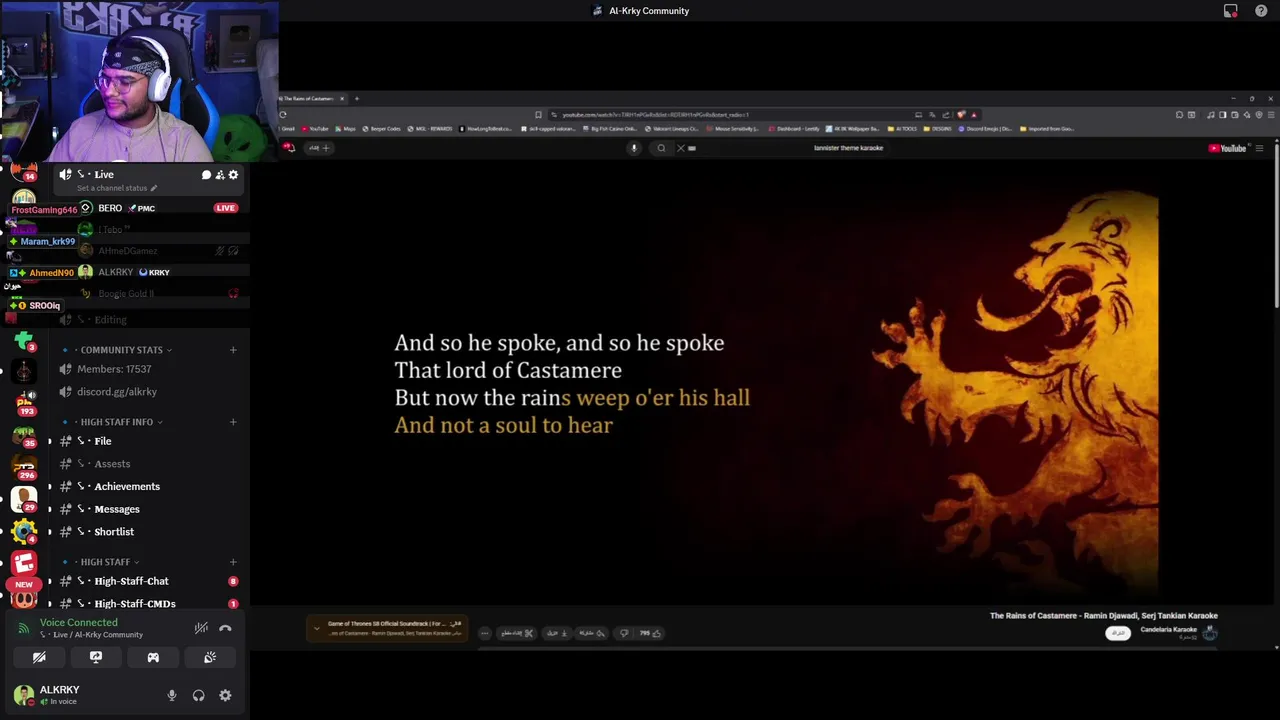This screenshot has height=720, width=1280.
Task: Click the red LIVE badge next to BERO
Action: tap(225, 208)
